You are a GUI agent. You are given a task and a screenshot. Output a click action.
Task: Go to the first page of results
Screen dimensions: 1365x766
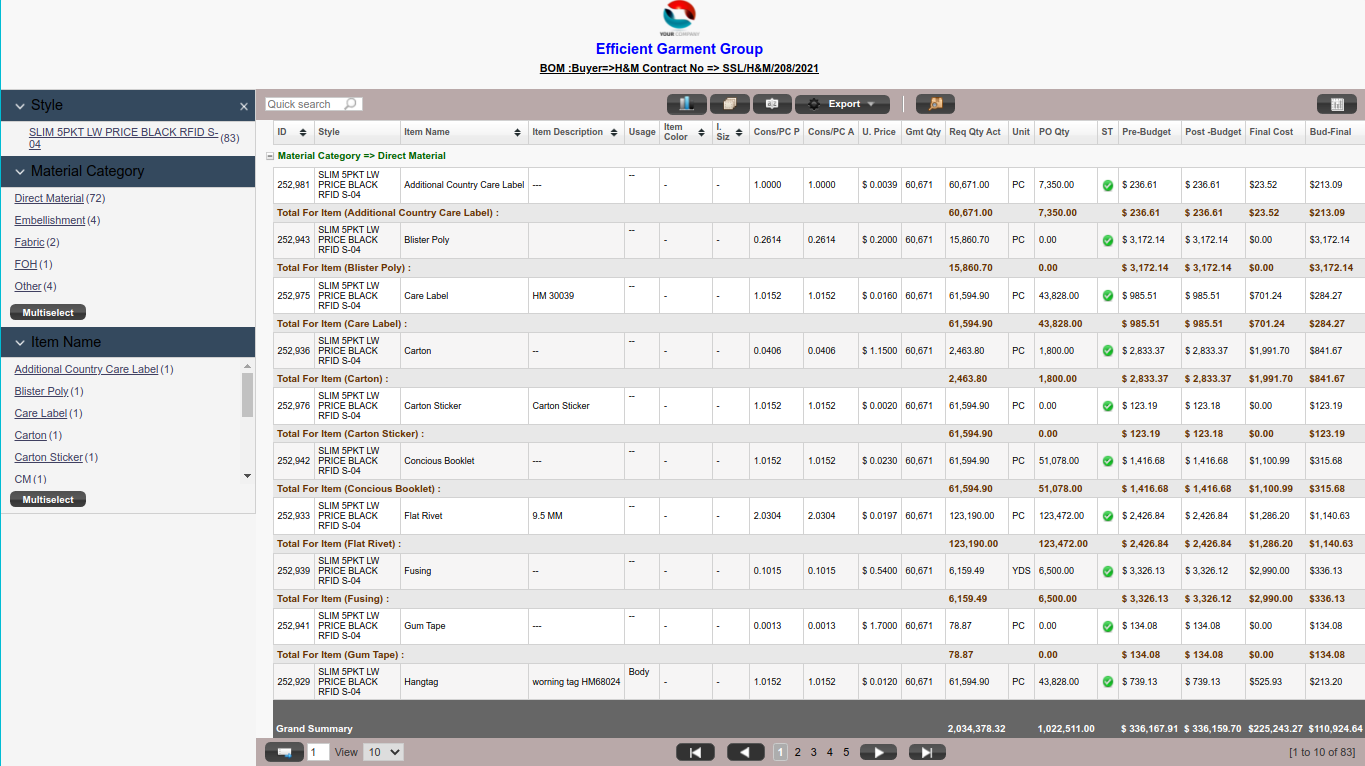click(695, 752)
